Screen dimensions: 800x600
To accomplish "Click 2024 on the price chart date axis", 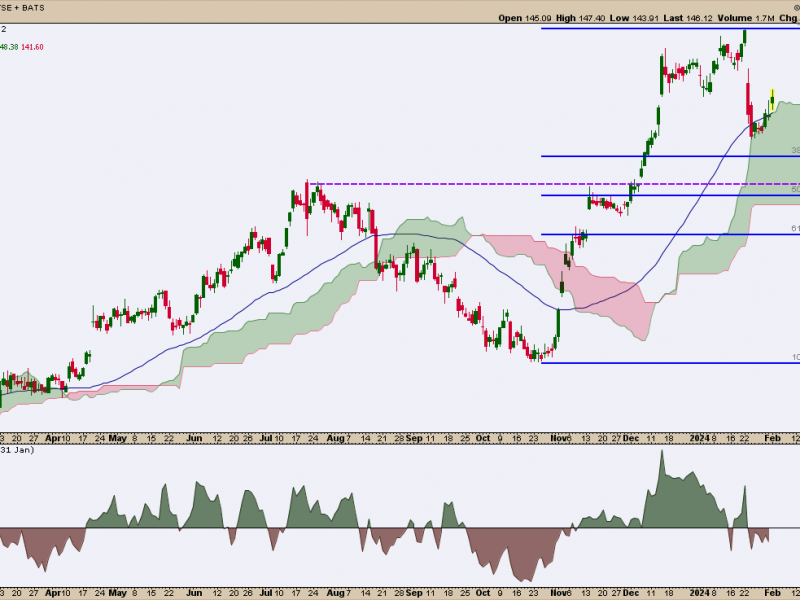I will 699,438.
